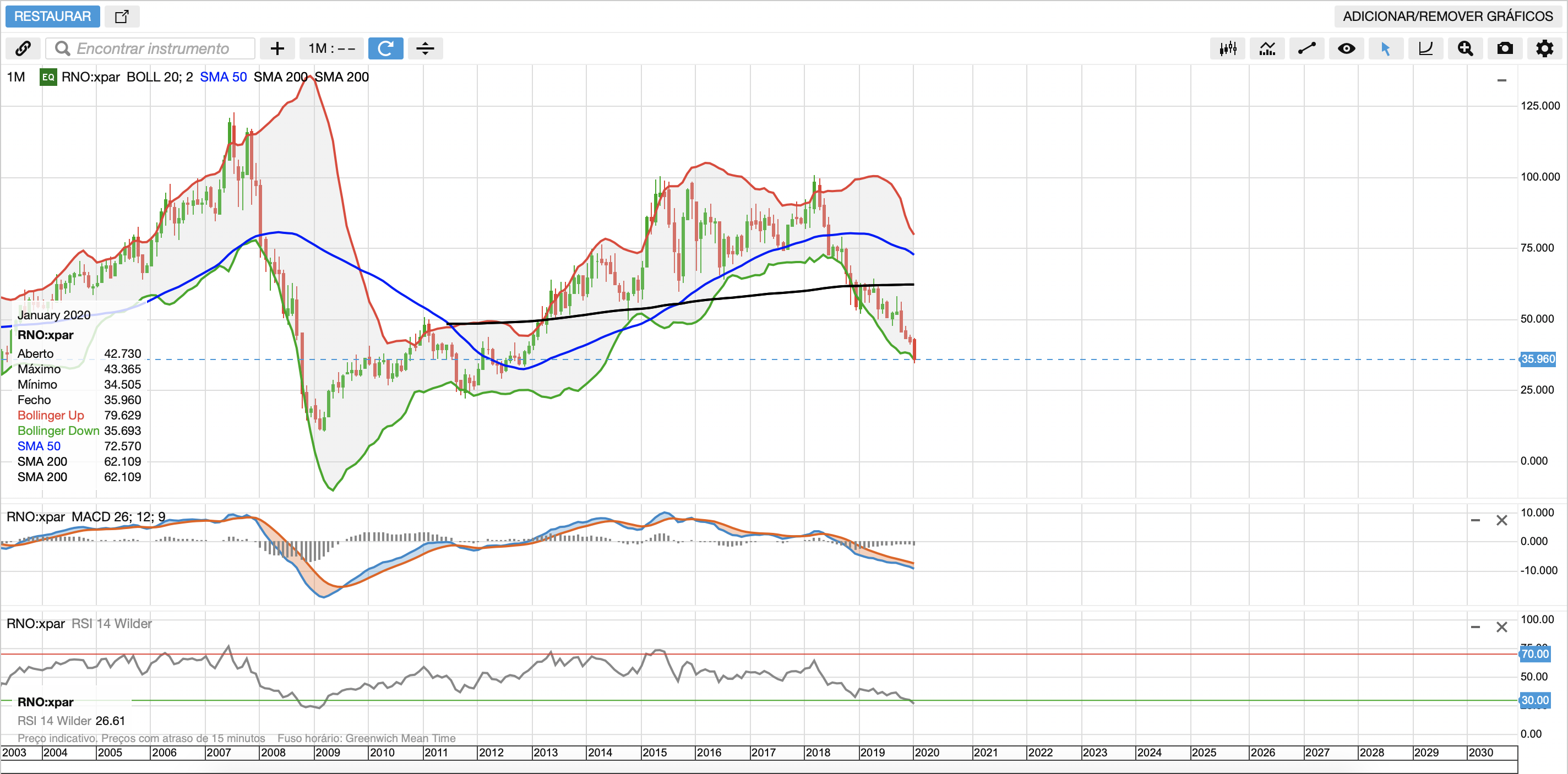Toggle the eye visibility icon
The image size is (1568, 774).
click(1346, 48)
